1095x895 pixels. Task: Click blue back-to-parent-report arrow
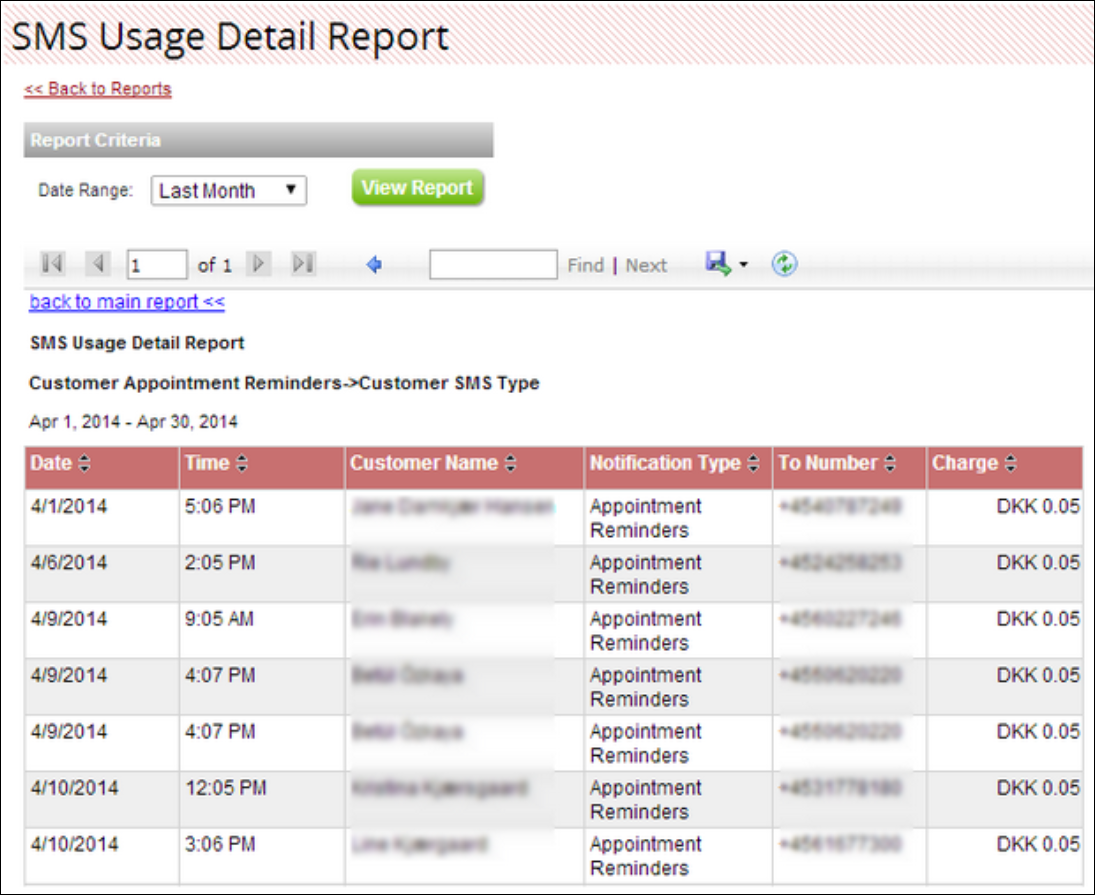tap(375, 265)
